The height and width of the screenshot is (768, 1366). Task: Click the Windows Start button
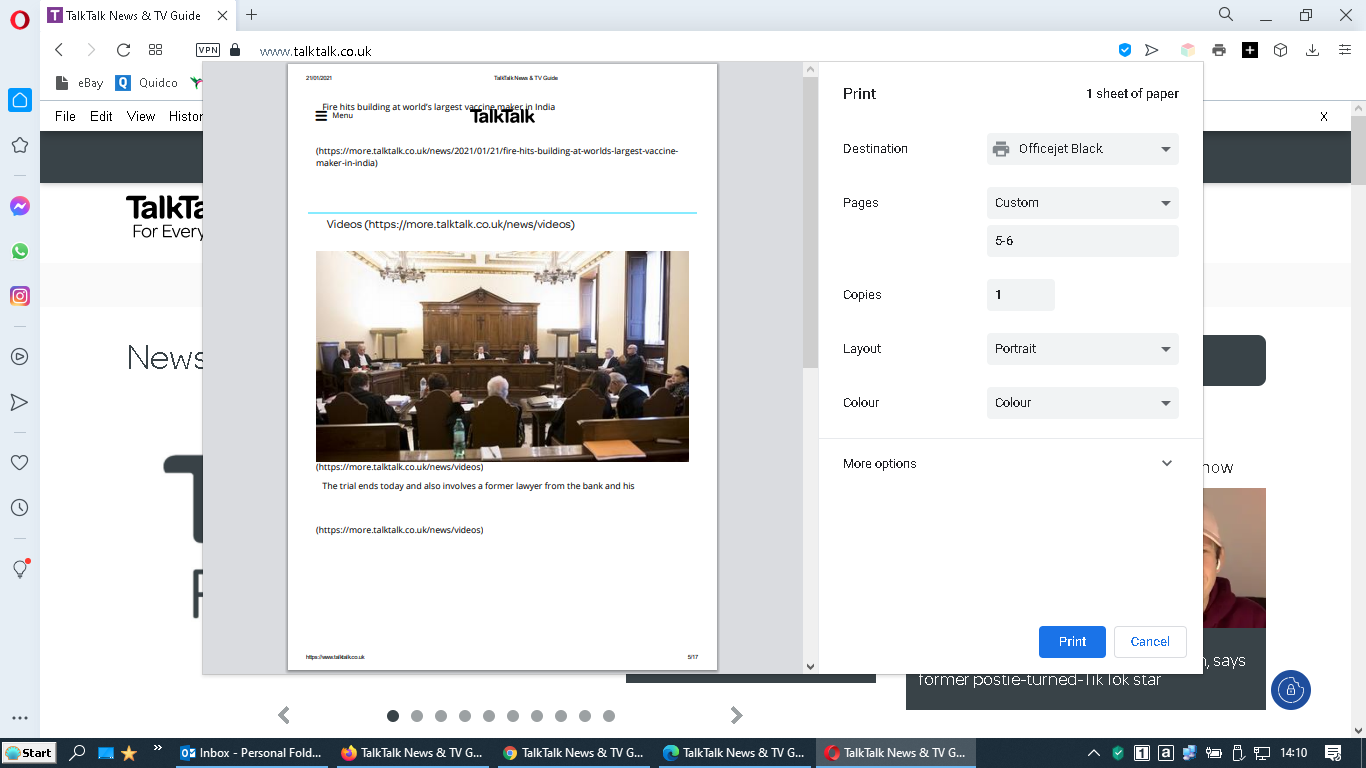pyautogui.click(x=29, y=753)
